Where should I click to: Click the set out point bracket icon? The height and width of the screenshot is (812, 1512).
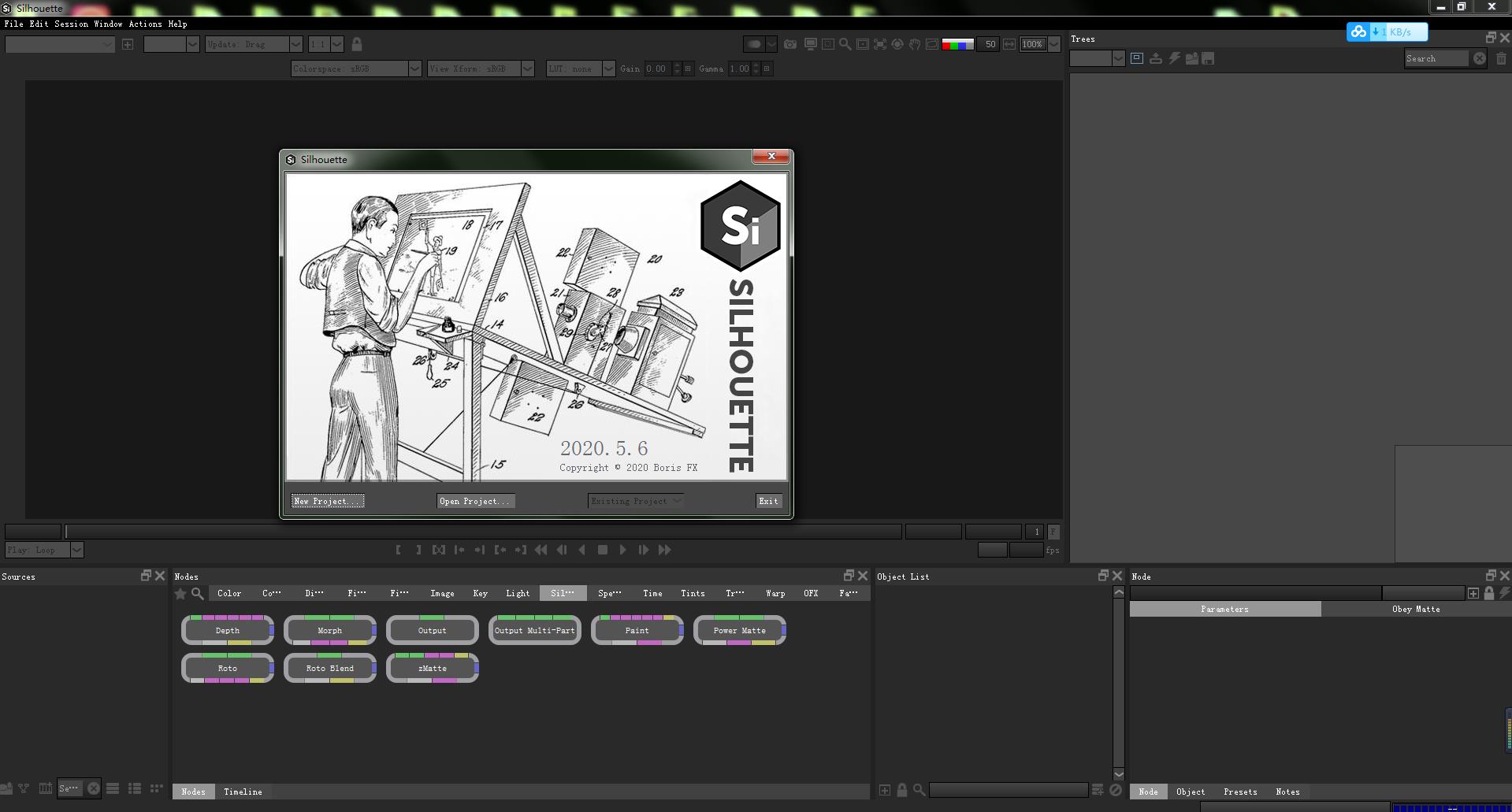pyautogui.click(x=418, y=550)
